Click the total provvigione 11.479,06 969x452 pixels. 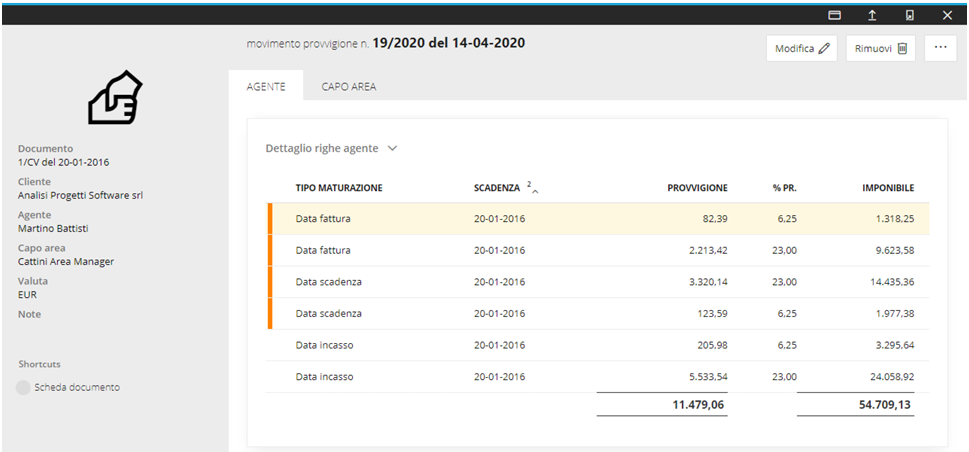tap(698, 405)
